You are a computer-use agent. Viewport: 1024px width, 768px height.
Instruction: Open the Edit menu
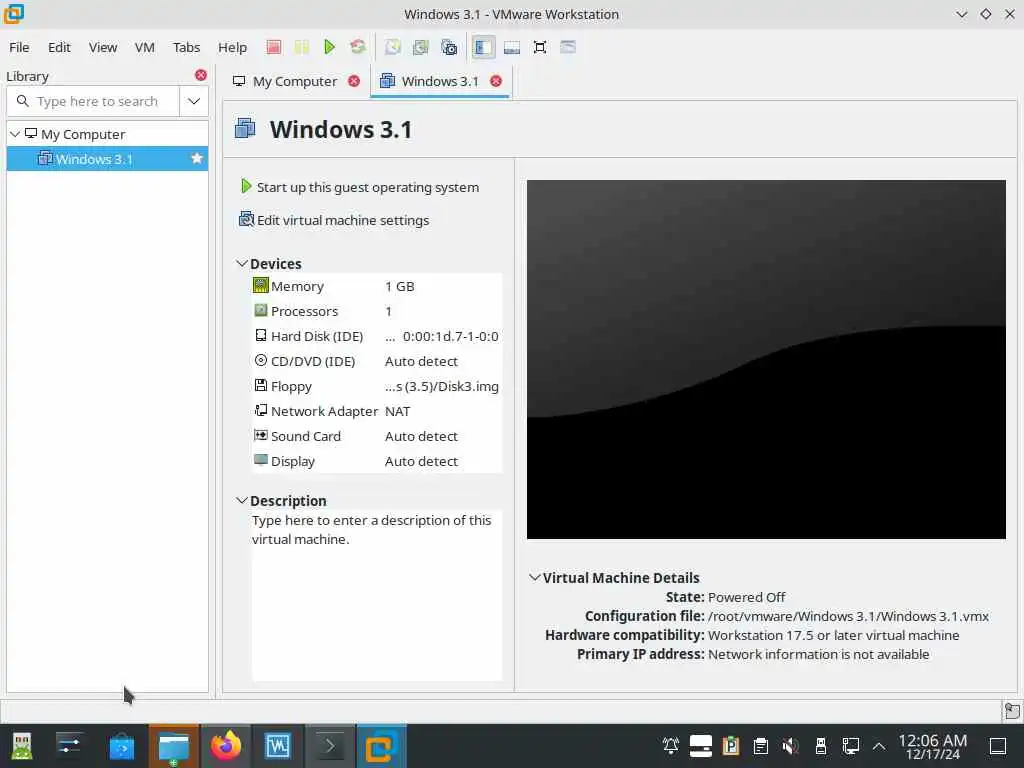click(x=59, y=47)
